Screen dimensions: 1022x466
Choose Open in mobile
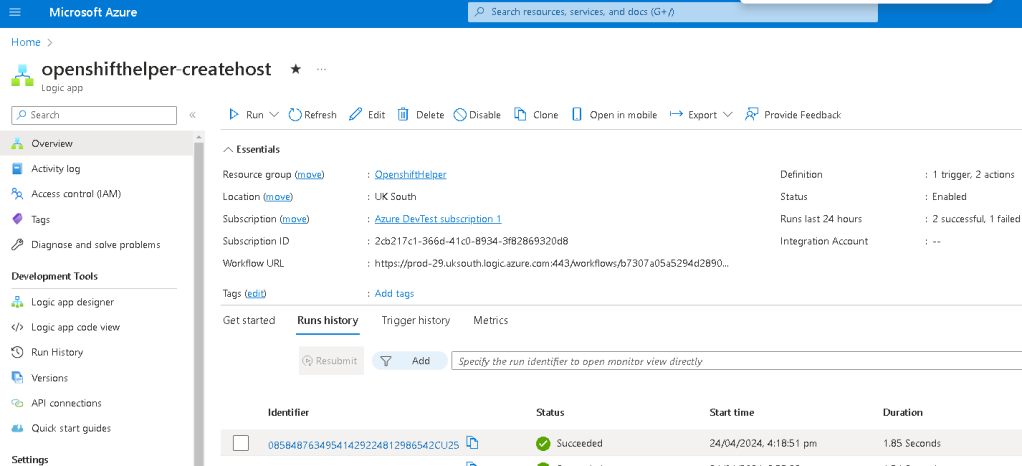614,115
